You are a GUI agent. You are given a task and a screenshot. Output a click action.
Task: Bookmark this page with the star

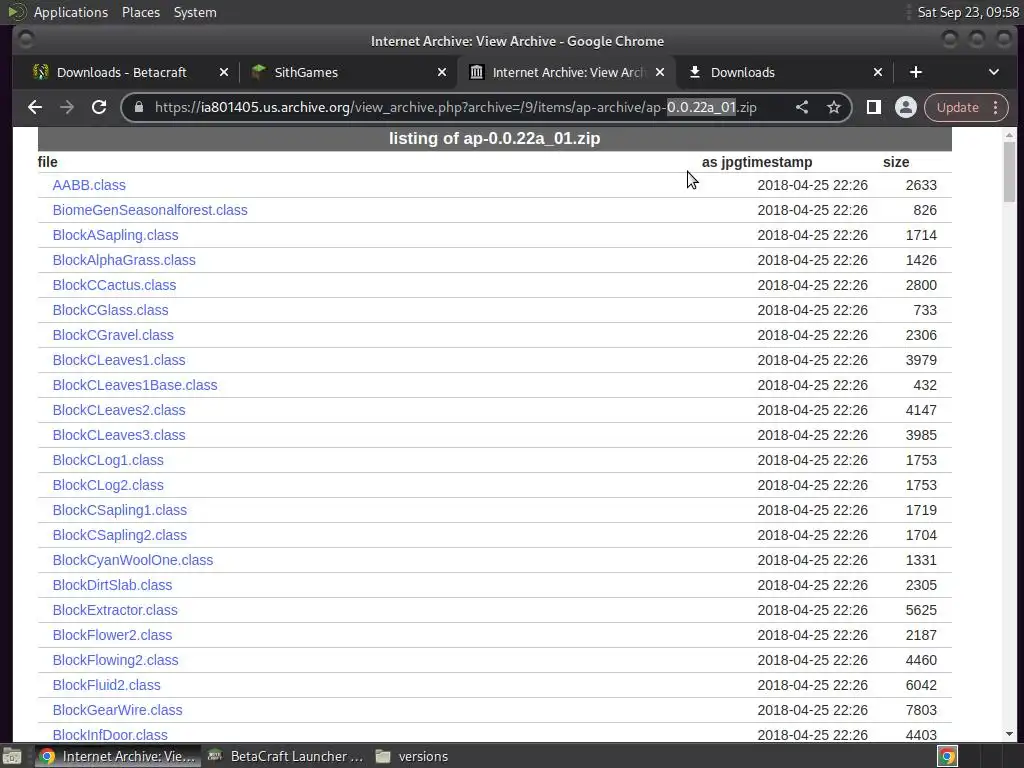833,107
